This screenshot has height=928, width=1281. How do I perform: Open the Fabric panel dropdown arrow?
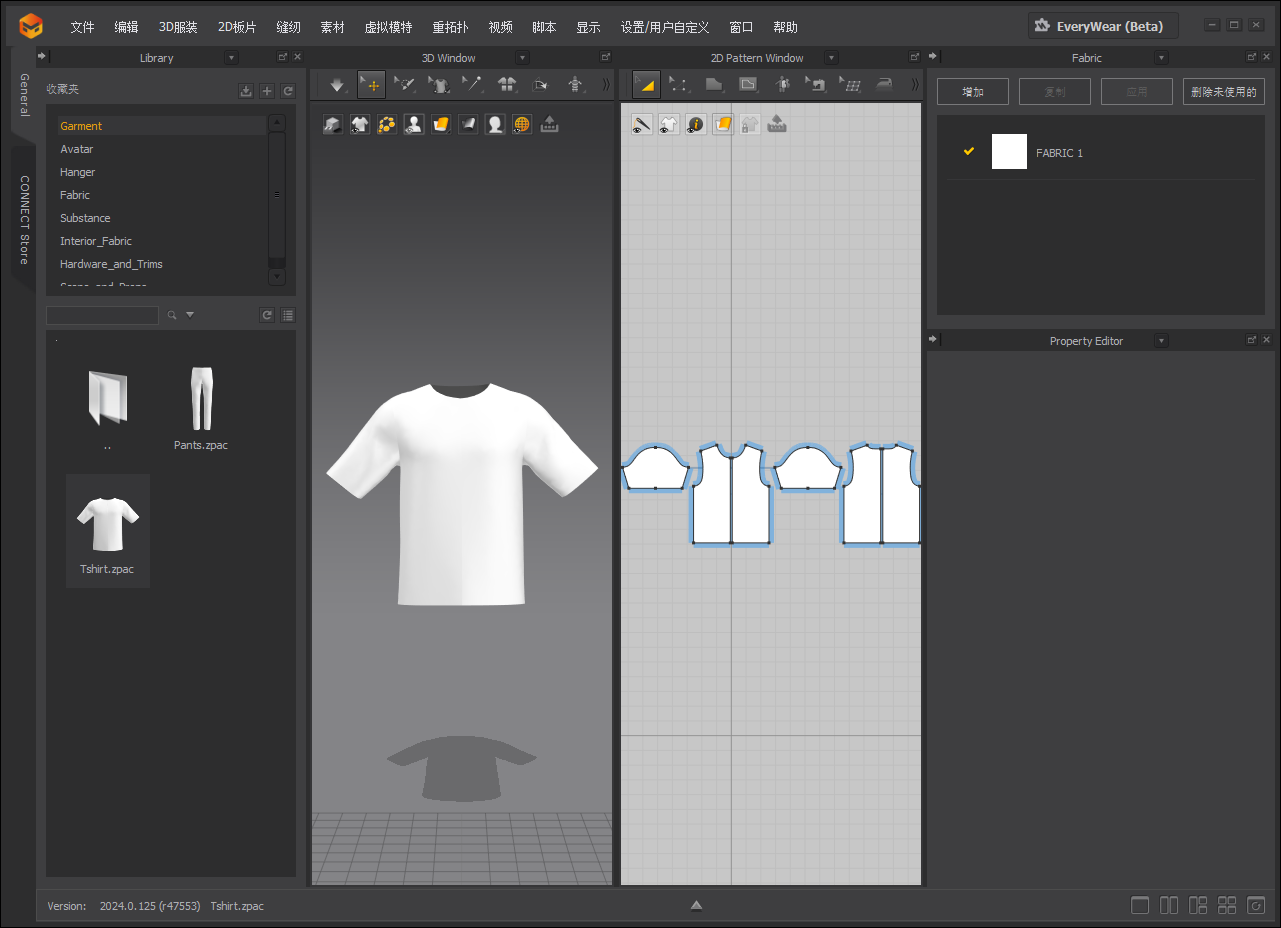pos(1161,58)
